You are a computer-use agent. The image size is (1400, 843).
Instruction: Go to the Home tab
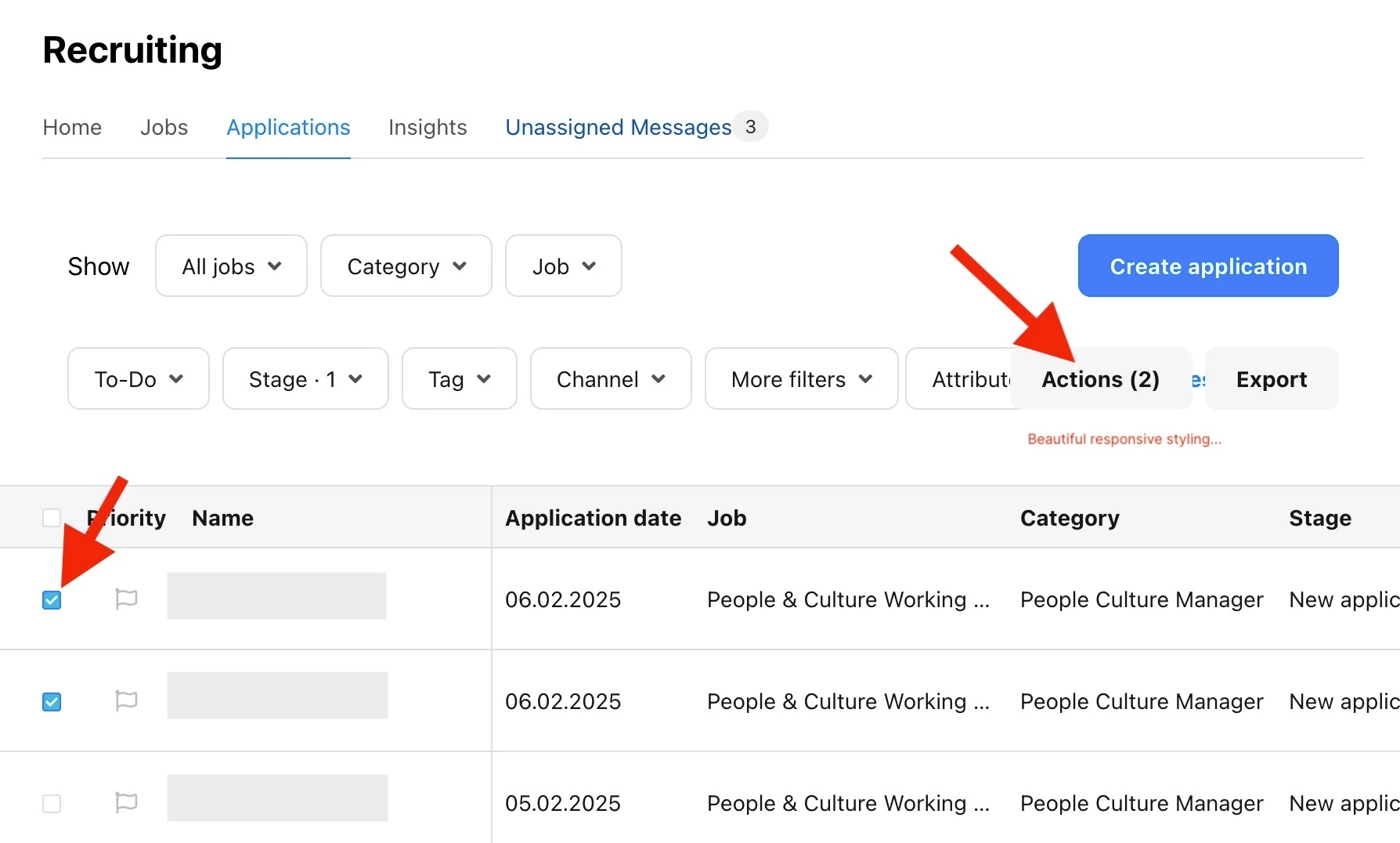click(x=72, y=128)
